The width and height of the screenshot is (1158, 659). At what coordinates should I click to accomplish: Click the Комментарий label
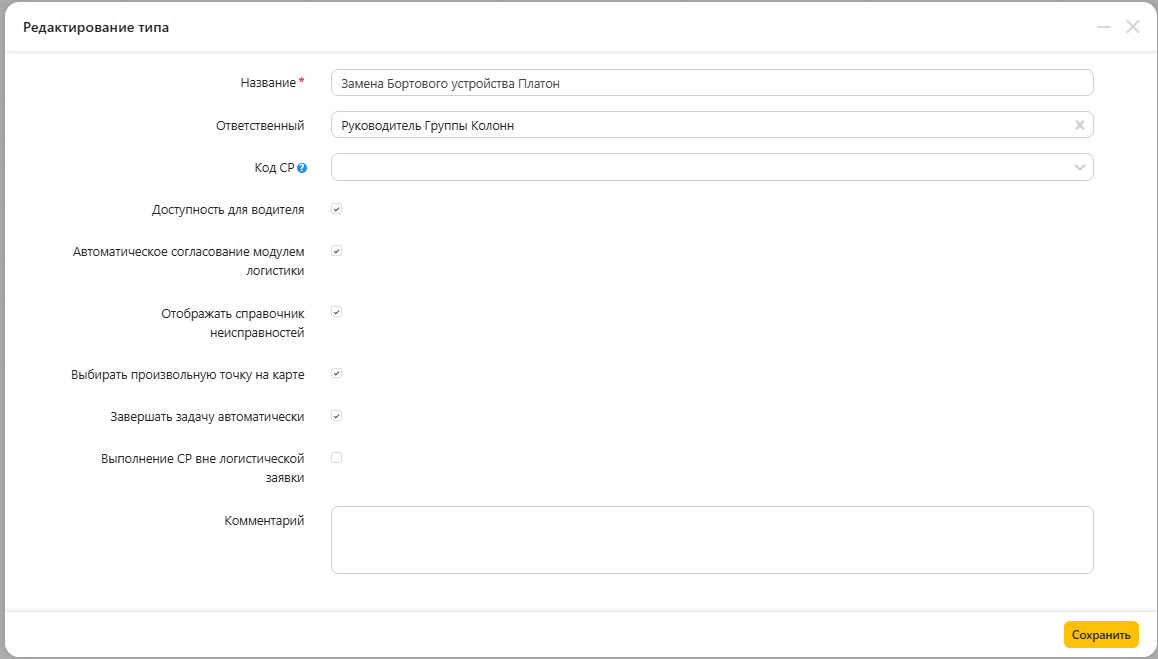264,521
